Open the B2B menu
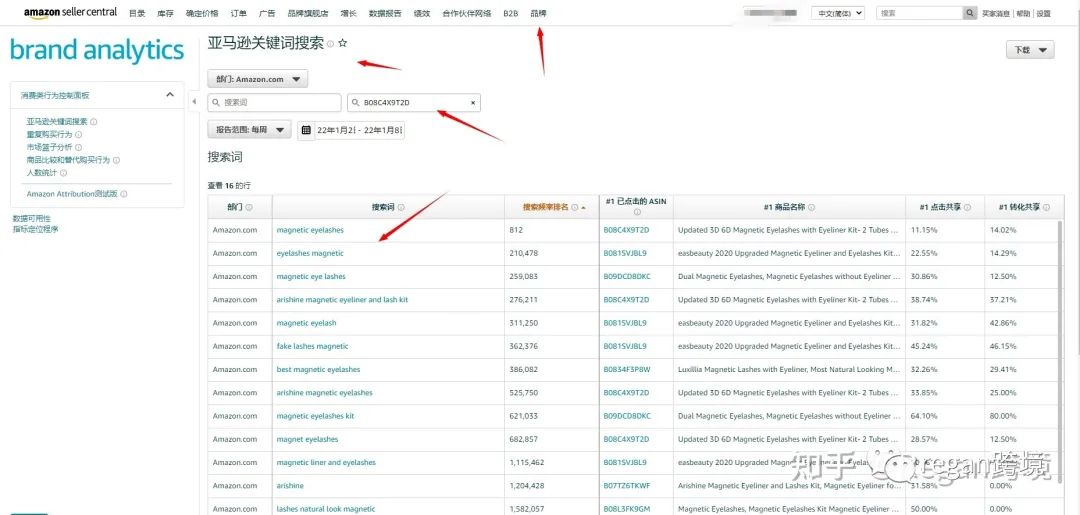The height and width of the screenshot is (515, 1080). tap(510, 13)
